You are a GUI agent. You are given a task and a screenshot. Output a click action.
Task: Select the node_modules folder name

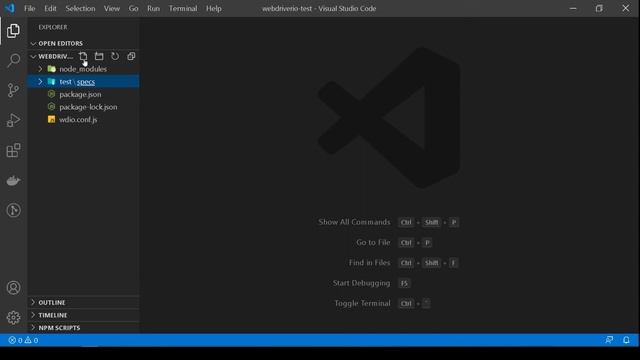click(x=83, y=69)
